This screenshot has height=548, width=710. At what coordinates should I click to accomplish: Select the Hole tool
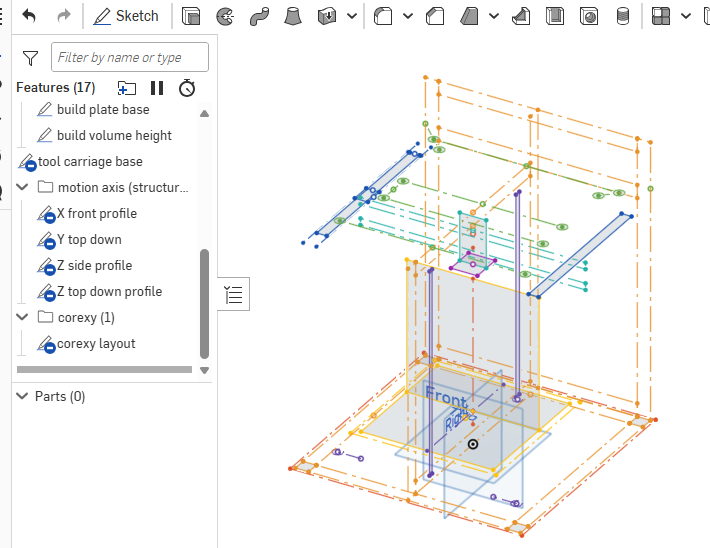pyautogui.click(x=590, y=16)
